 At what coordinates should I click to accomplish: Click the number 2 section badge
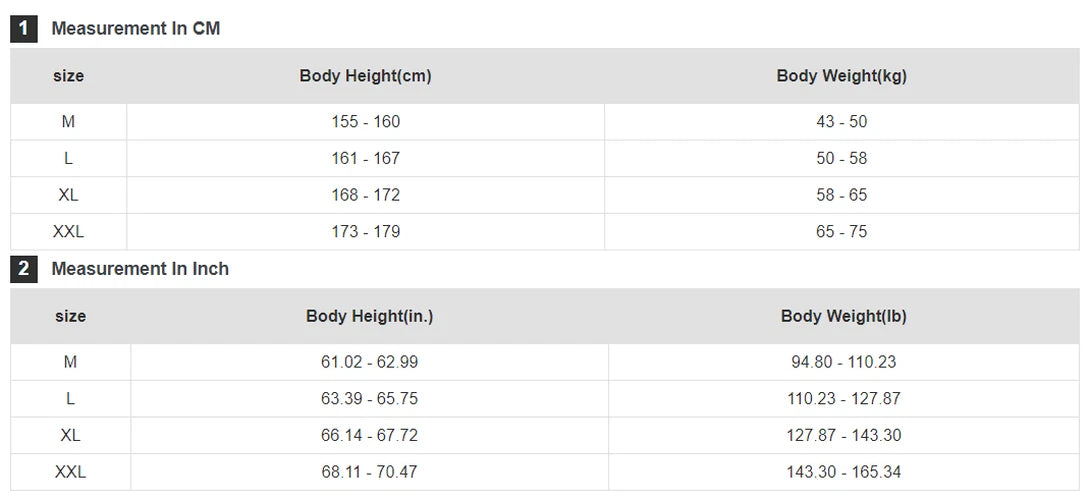24,269
